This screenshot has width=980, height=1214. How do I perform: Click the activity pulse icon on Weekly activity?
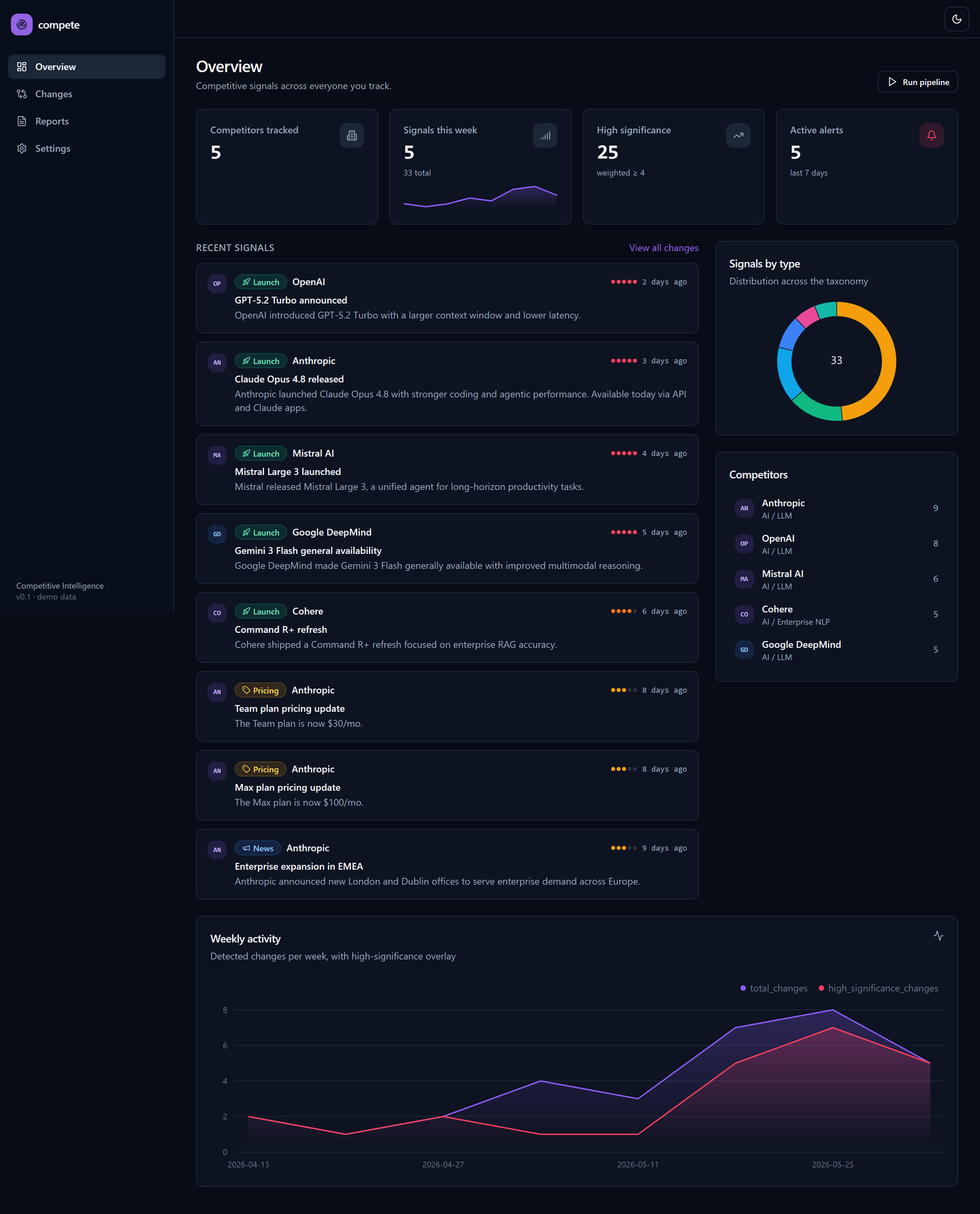click(x=938, y=936)
